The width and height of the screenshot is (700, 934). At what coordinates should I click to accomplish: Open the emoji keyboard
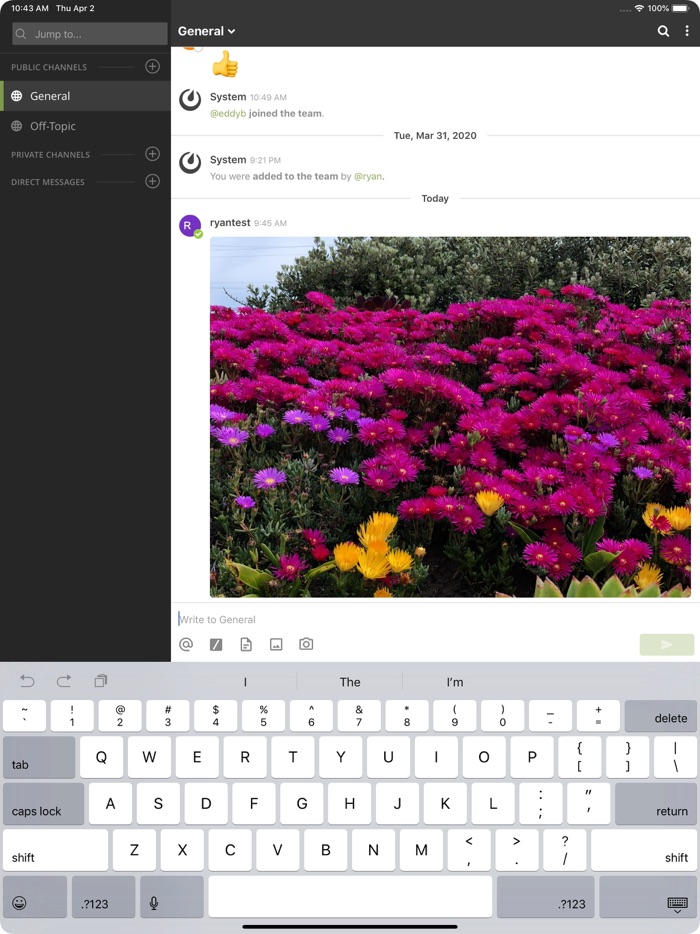(x=35, y=896)
